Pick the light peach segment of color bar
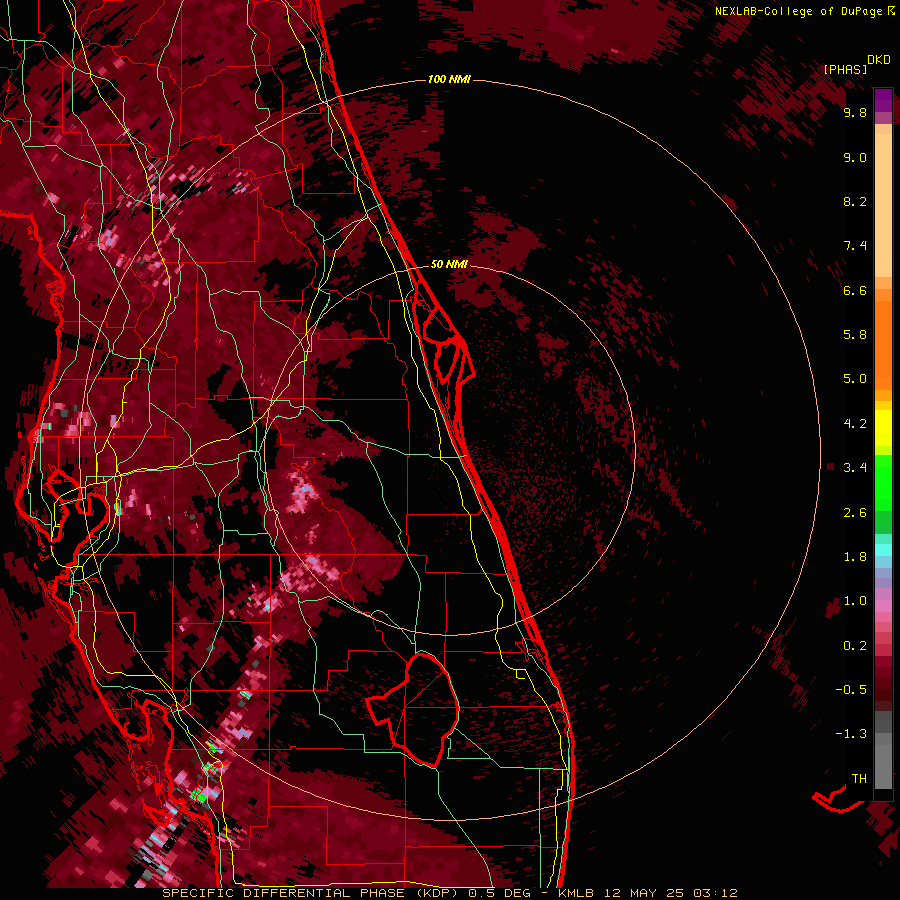 point(883,205)
